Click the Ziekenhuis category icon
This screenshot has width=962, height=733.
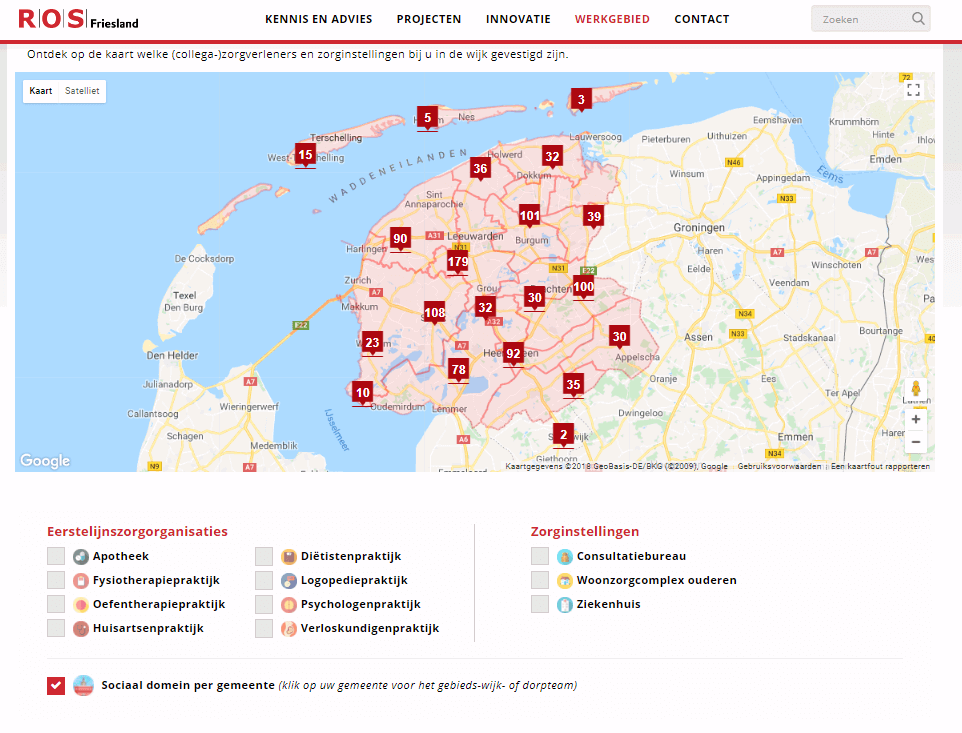coord(565,605)
